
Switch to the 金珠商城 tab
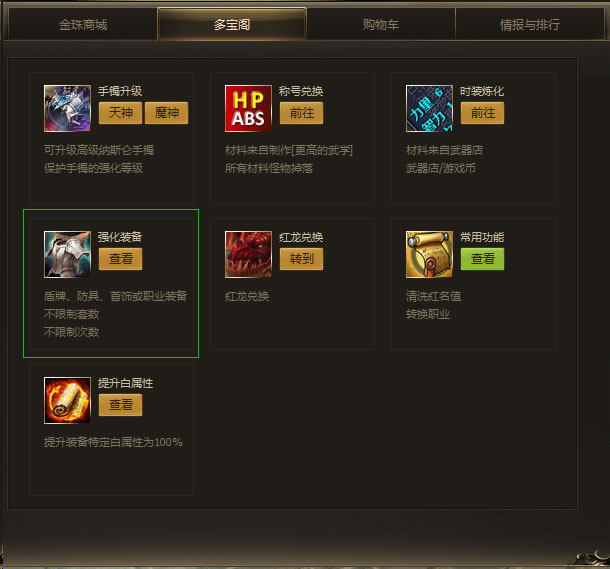[x=83, y=24]
